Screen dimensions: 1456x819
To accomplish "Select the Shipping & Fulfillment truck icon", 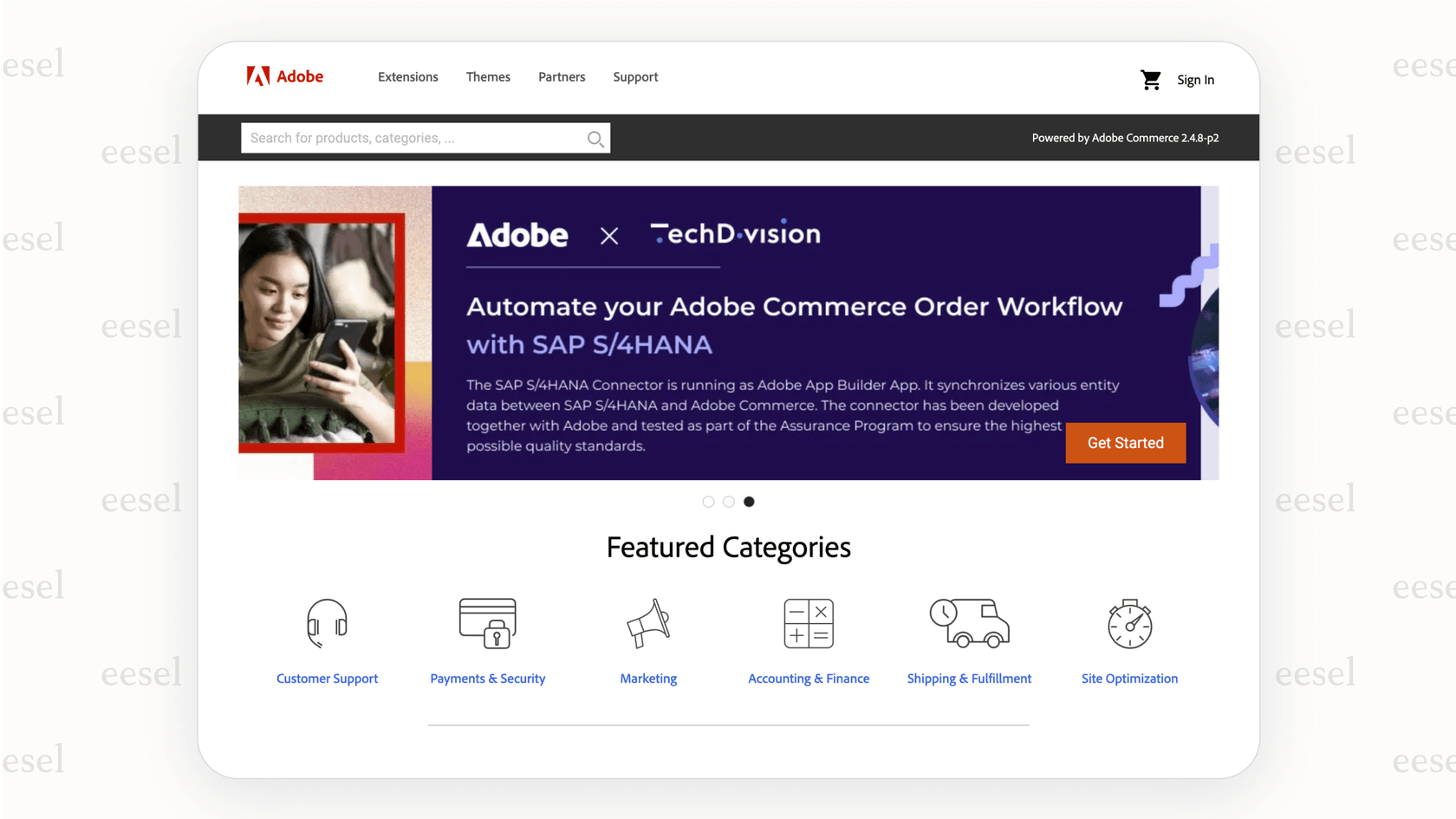I will (x=969, y=623).
